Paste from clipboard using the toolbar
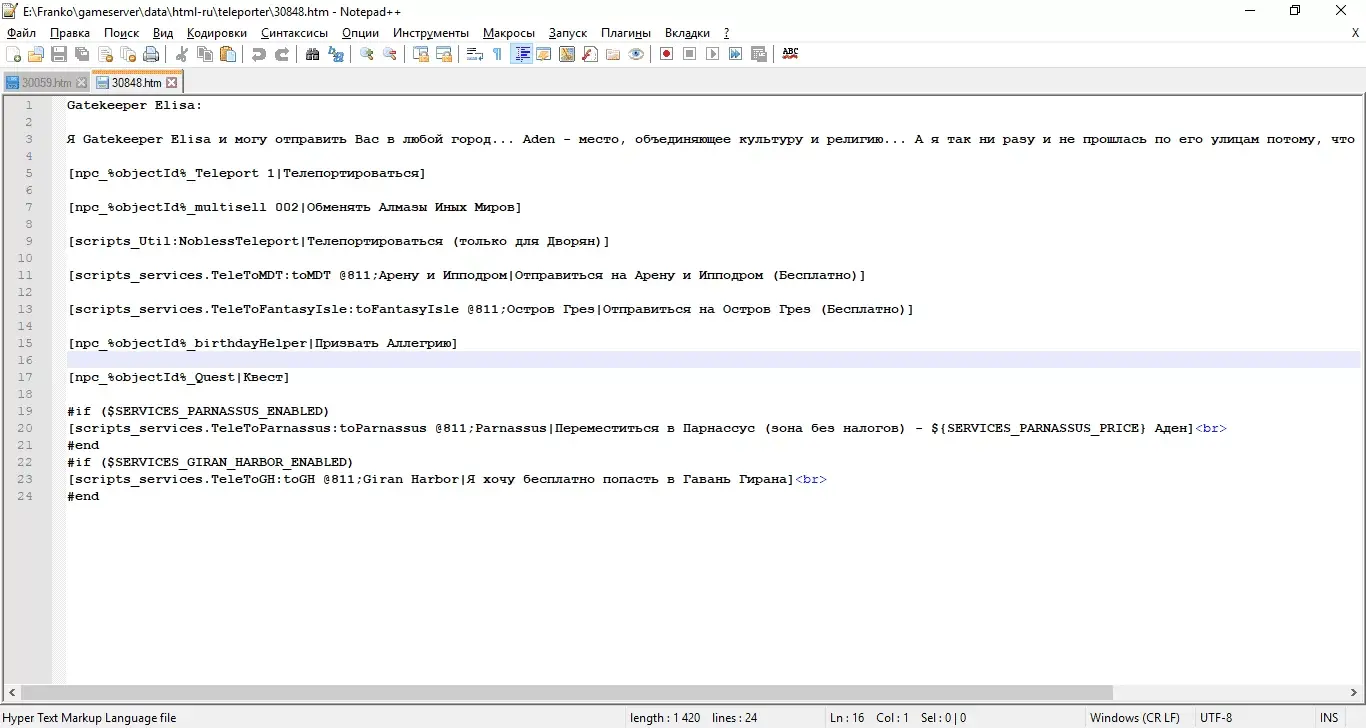 coord(228,54)
